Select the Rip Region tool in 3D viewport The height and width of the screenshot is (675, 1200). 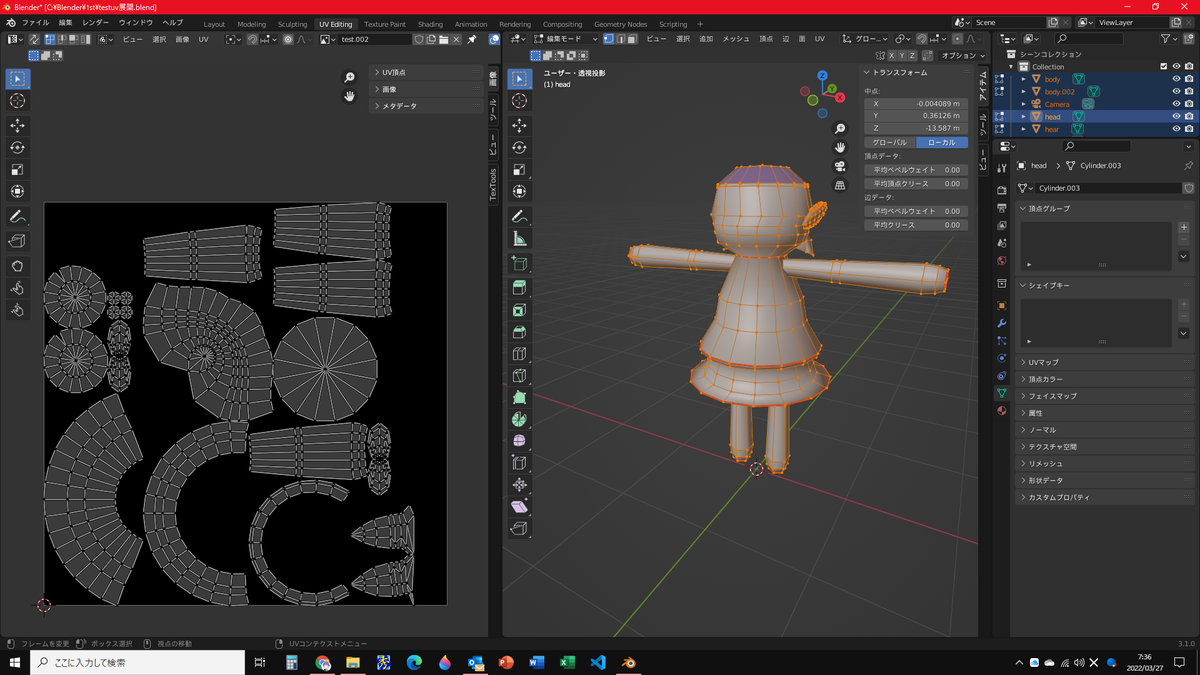click(x=519, y=529)
